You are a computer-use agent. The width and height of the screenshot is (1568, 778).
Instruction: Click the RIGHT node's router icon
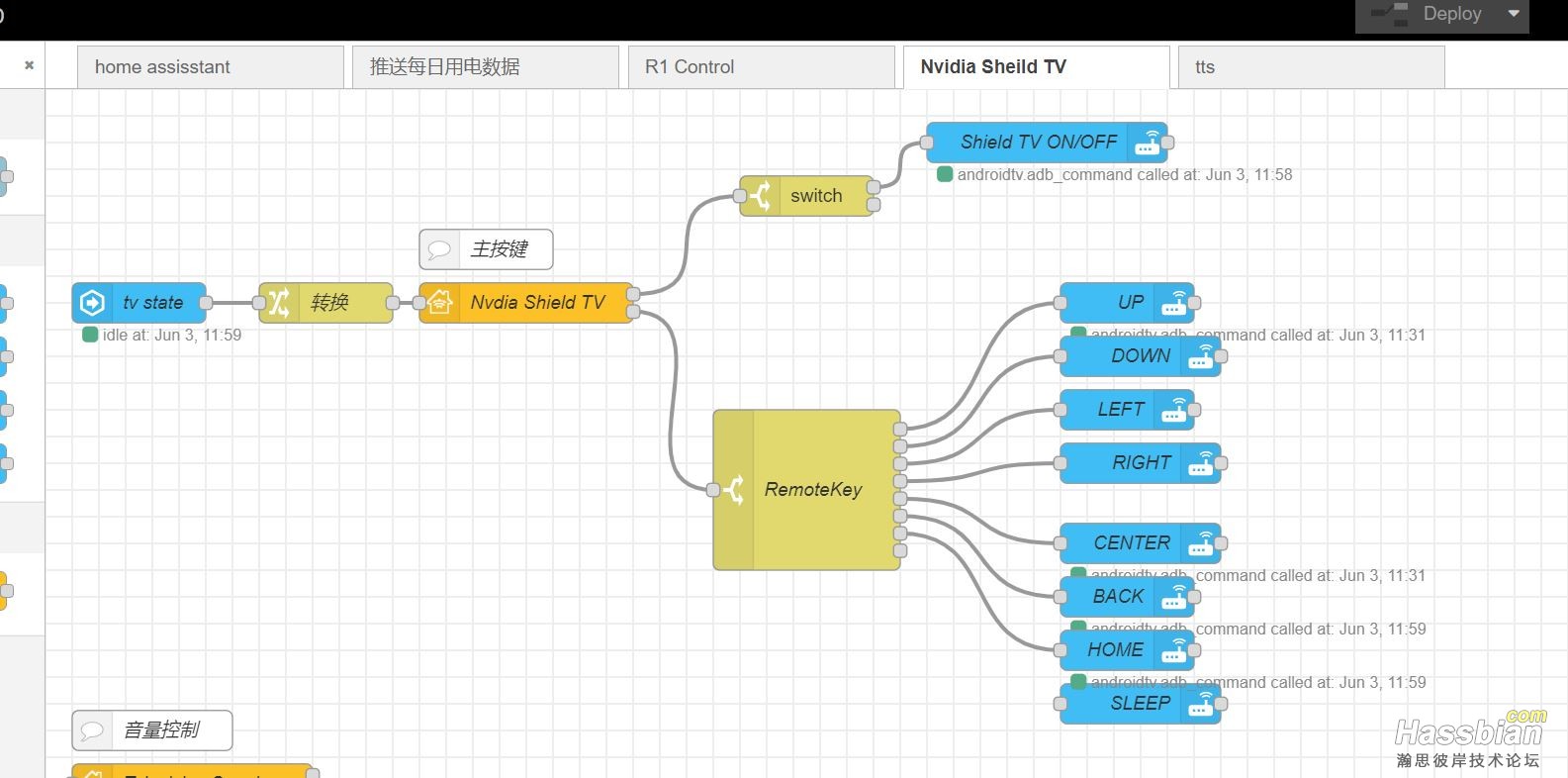click(1201, 463)
